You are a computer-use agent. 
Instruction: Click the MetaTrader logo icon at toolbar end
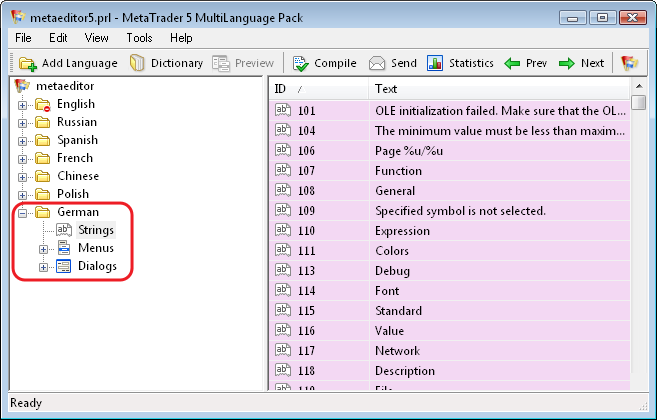click(629, 63)
